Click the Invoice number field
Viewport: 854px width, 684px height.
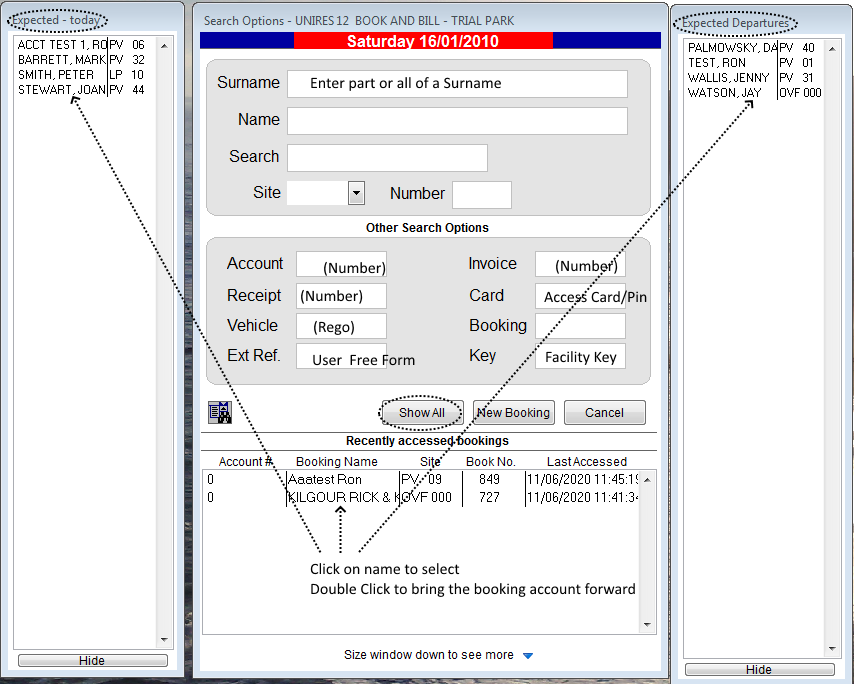pyautogui.click(x=580, y=265)
